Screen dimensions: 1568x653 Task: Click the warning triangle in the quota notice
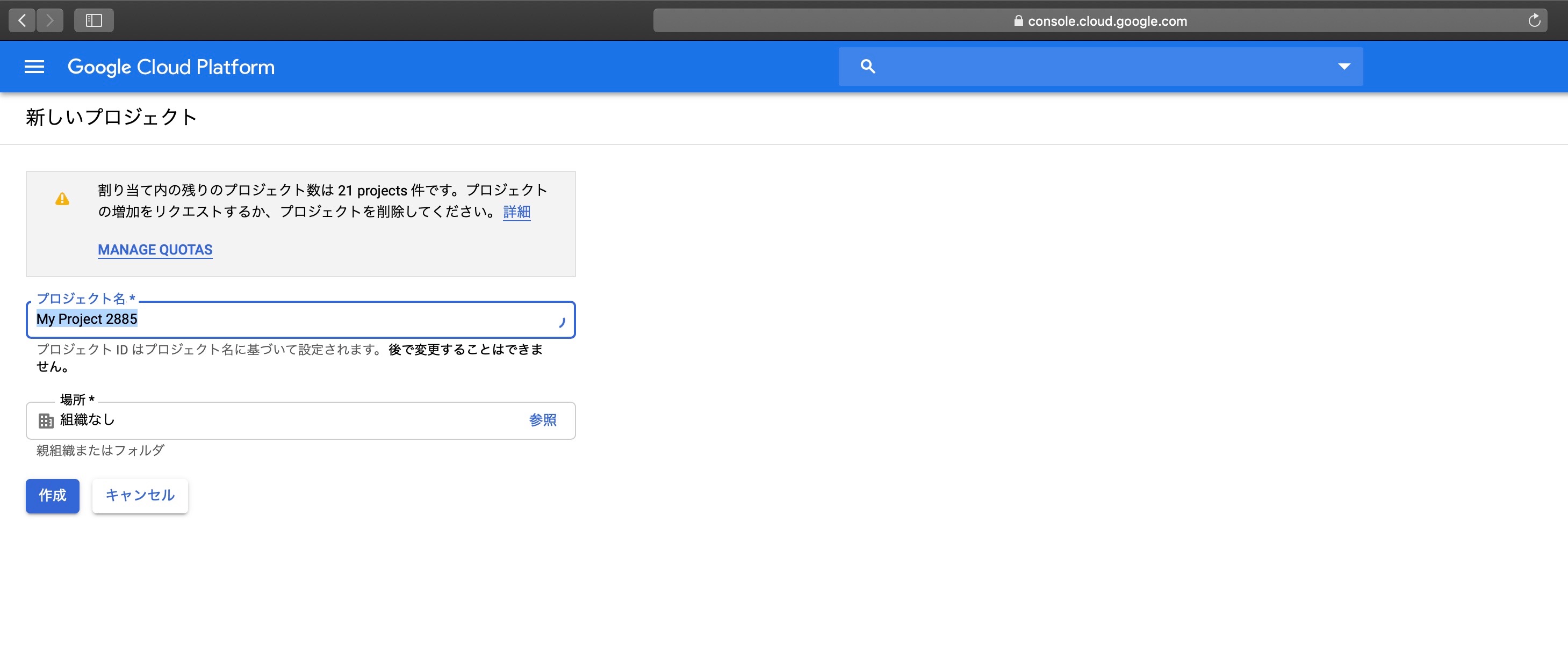click(63, 199)
